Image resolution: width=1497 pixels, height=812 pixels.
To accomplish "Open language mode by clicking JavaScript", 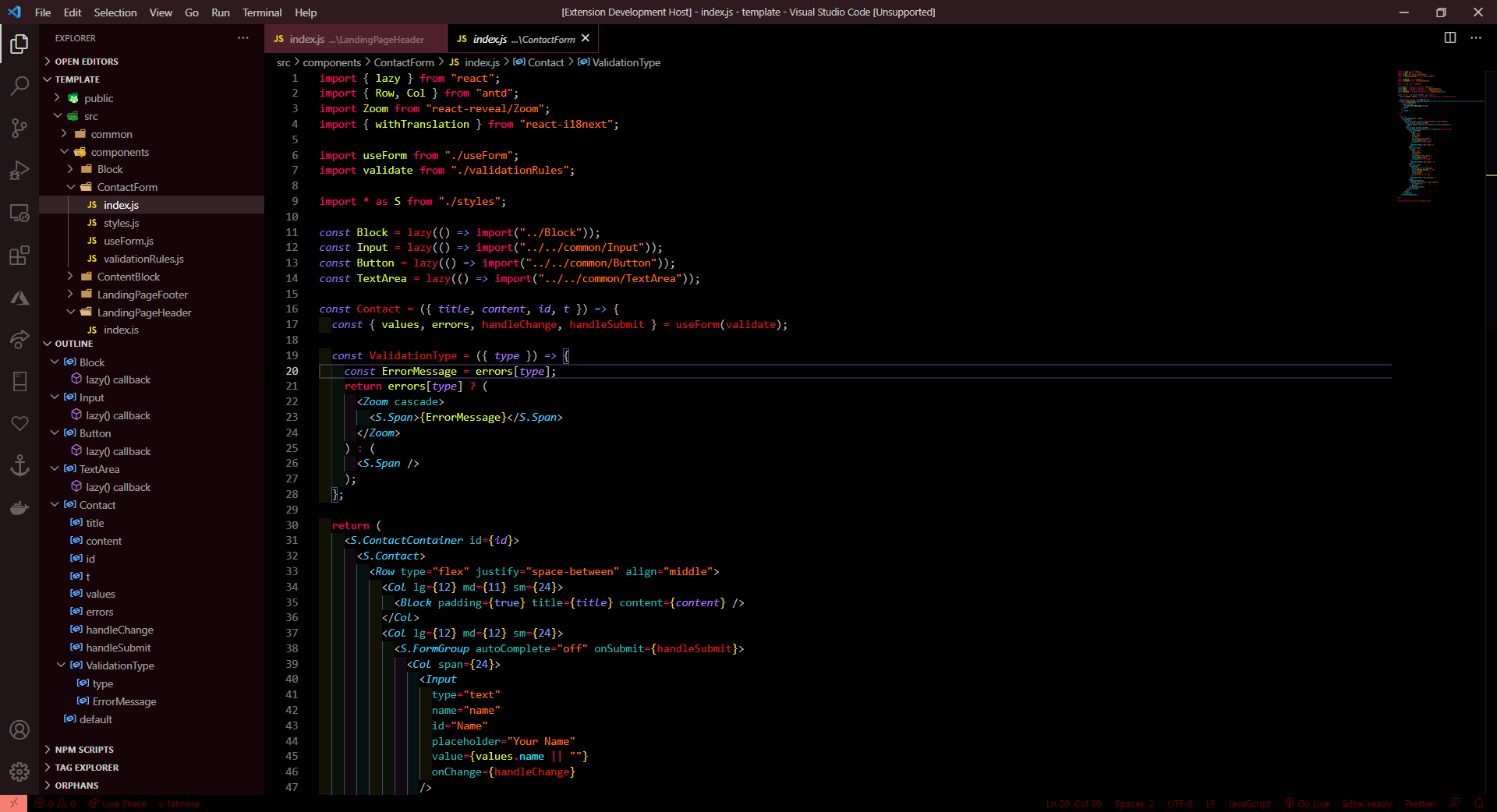I will (x=1248, y=803).
